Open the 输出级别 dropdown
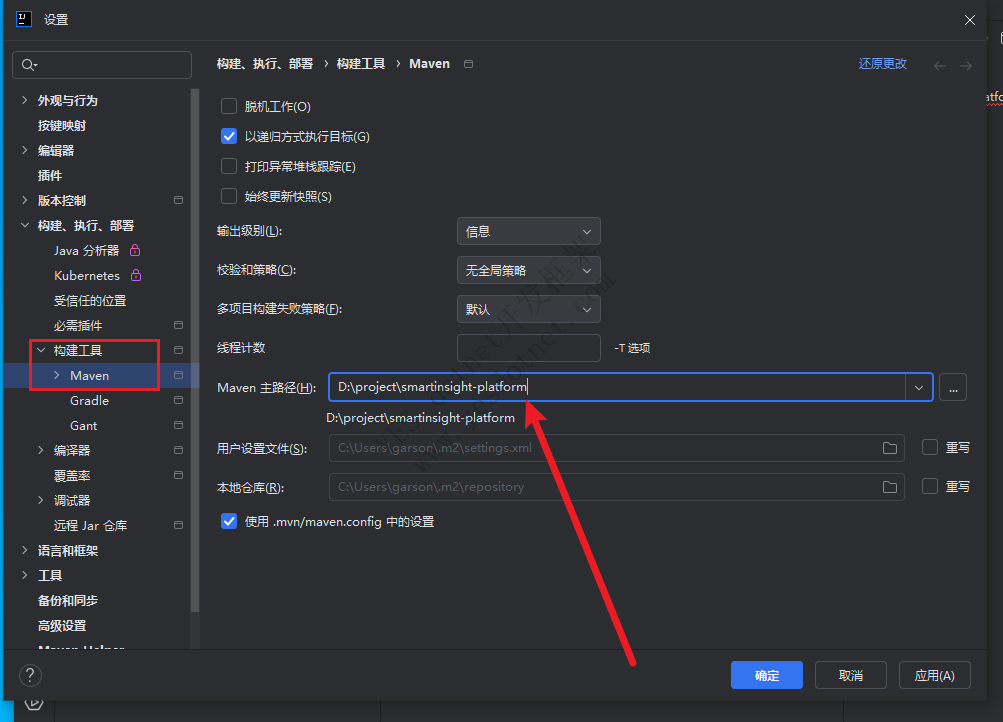This screenshot has width=1003, height=722. [x=528, y=231]
